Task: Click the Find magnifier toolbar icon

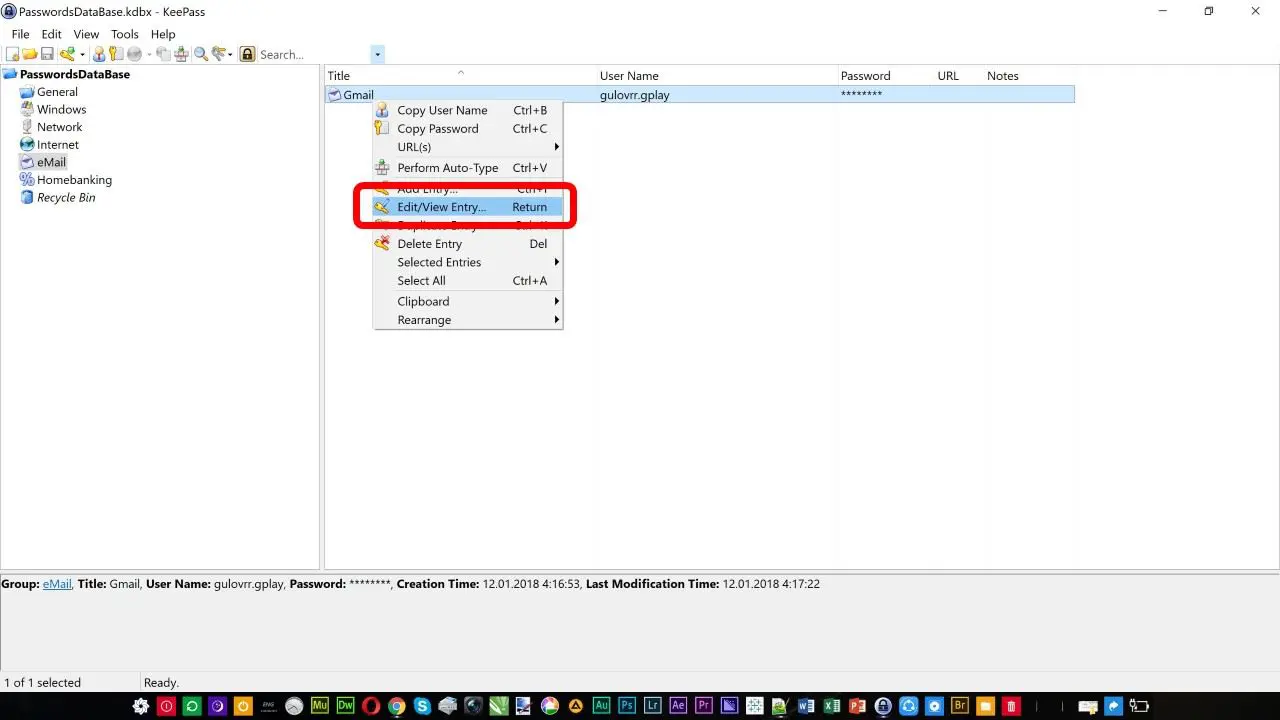Action: [x=201, y=54]
